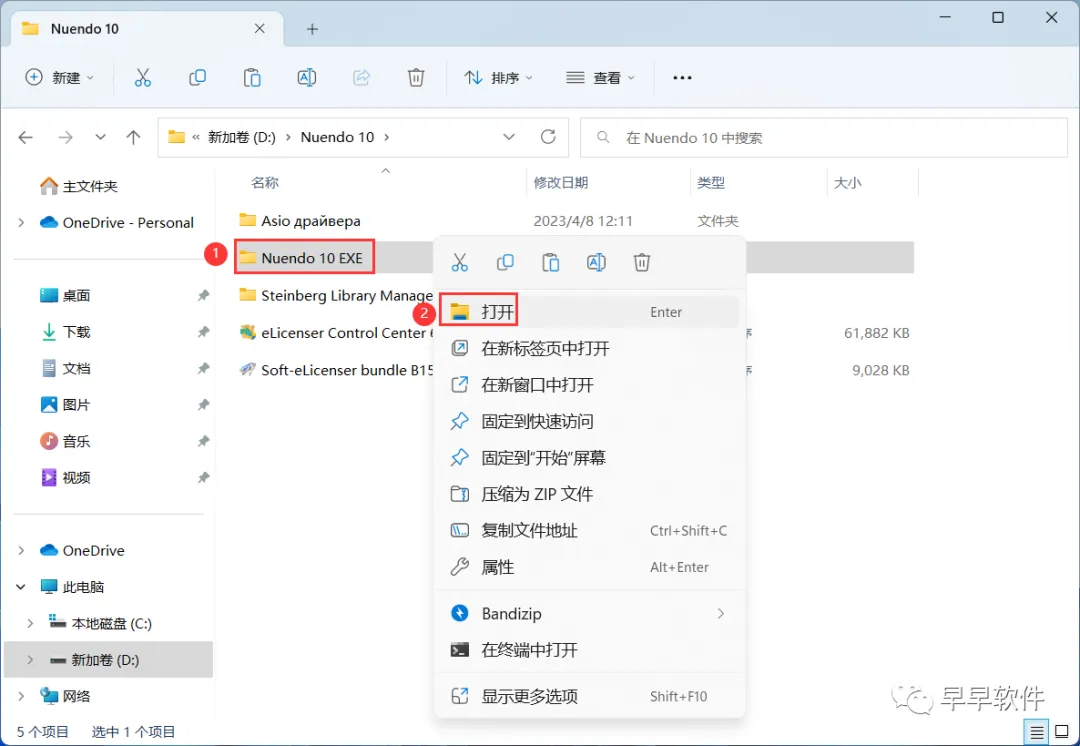Click the Copy icon in the context menu

click(x=505, y=262)
